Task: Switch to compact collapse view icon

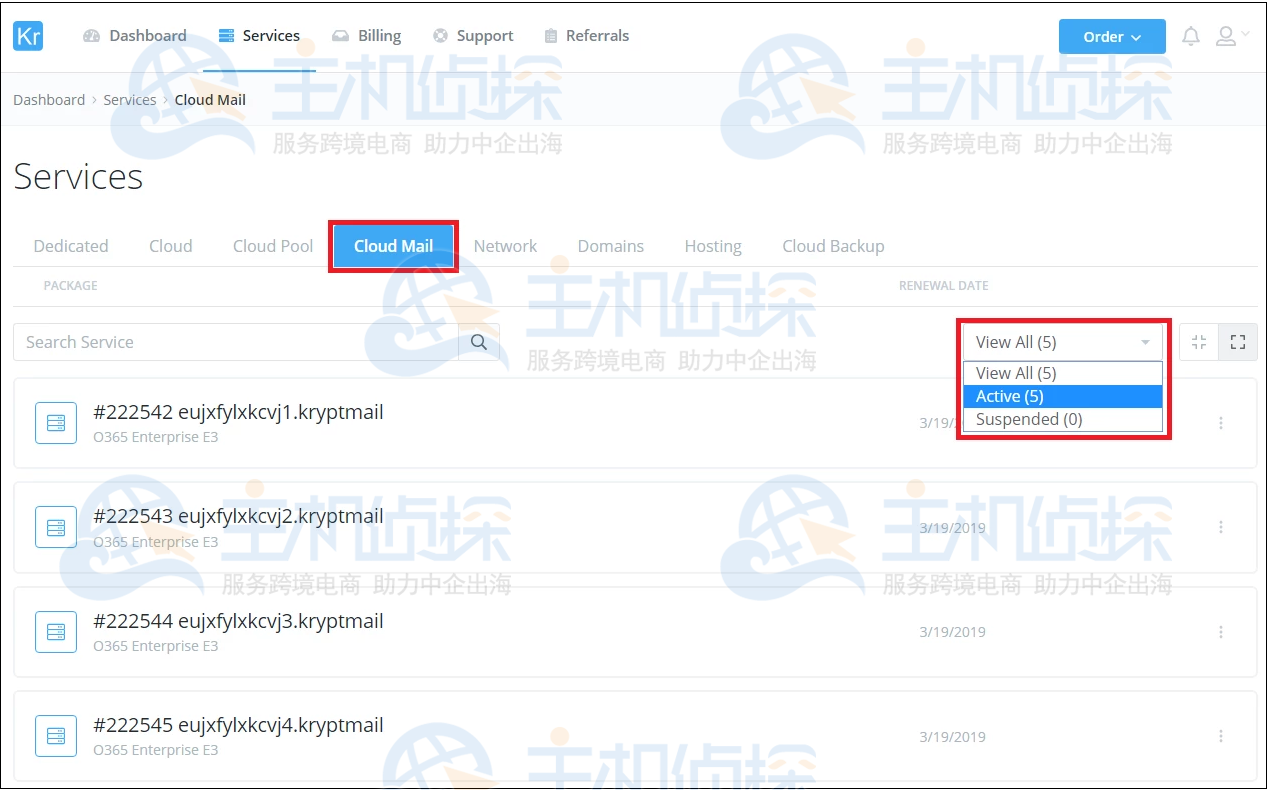Action: click(x=1199, y=342)
